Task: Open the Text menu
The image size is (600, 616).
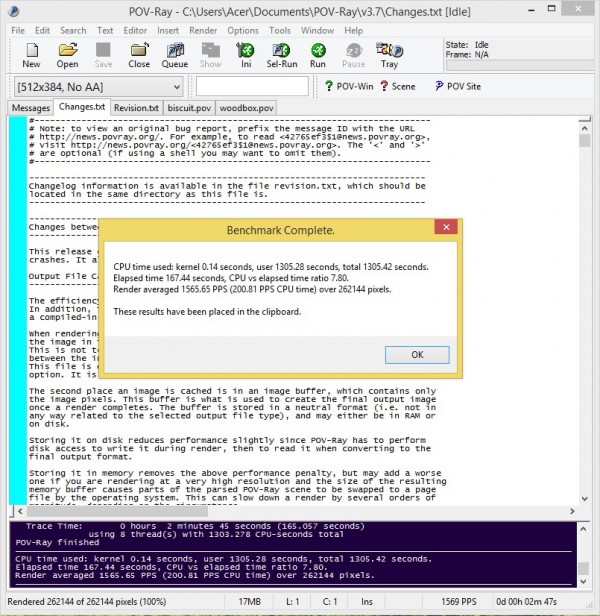Action: pos(105,30)
